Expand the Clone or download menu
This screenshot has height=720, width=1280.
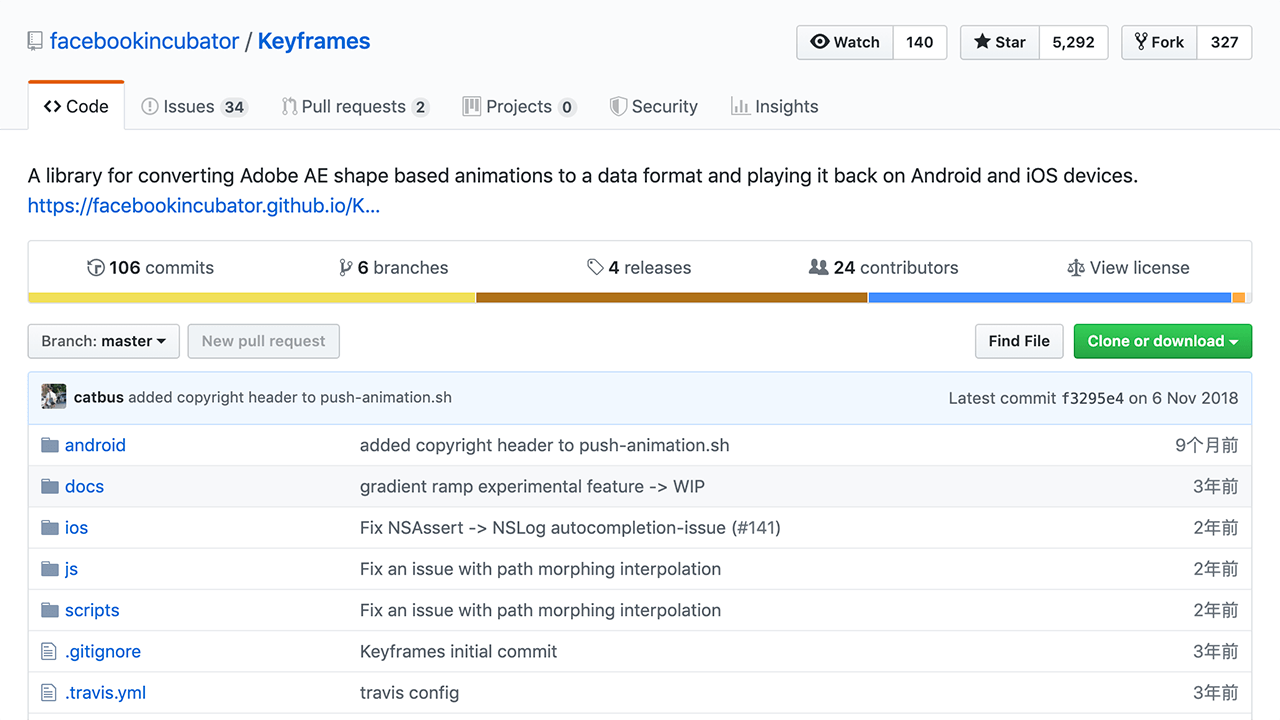tap(1162, 341)
